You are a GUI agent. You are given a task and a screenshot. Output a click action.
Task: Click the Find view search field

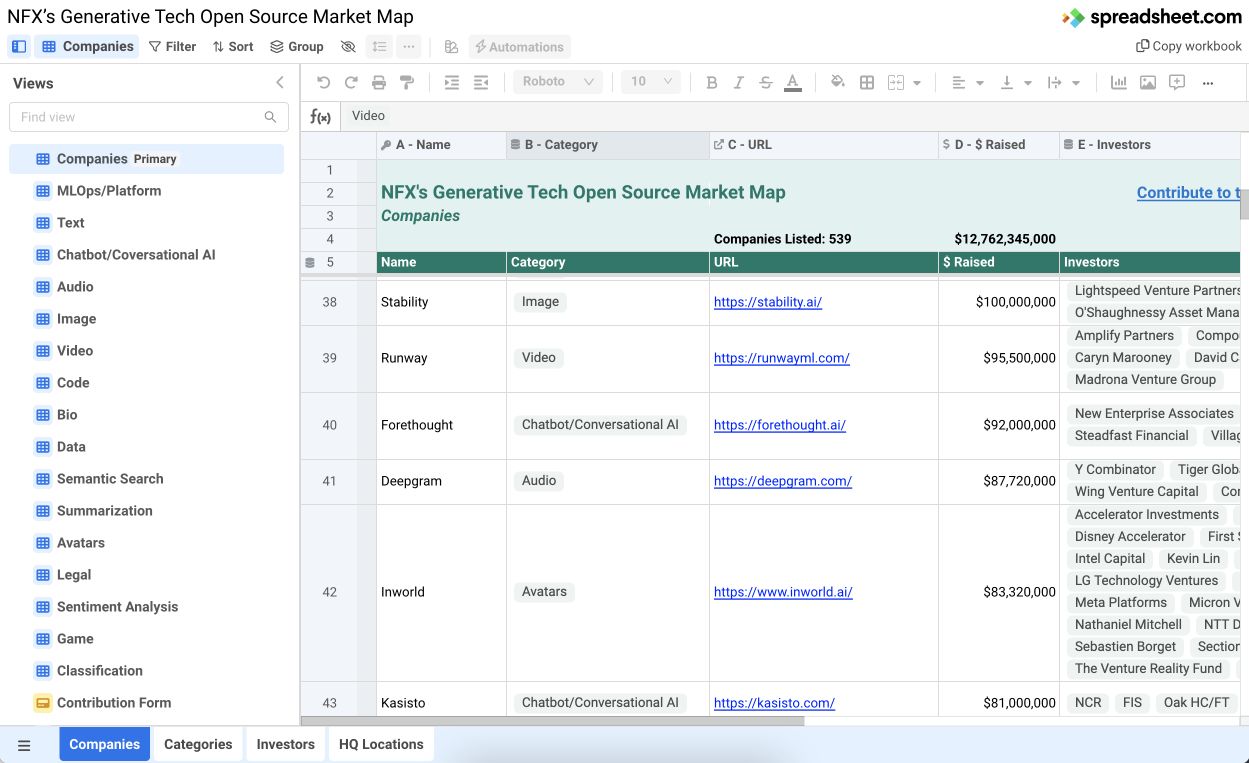tap(150, 117)
